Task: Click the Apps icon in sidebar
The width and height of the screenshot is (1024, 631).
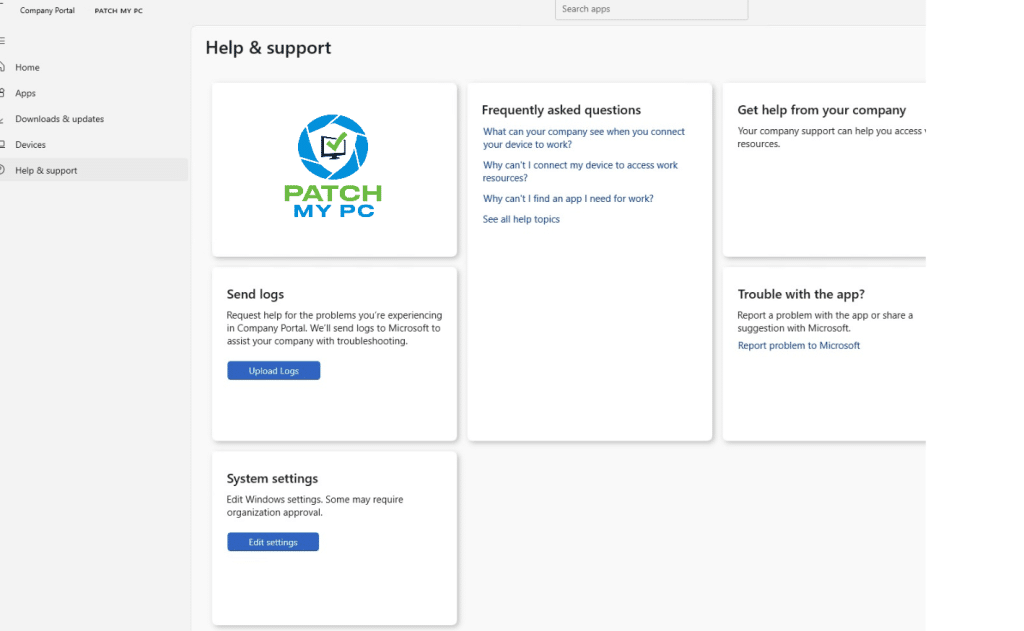Action: click(x=3, y=93)
